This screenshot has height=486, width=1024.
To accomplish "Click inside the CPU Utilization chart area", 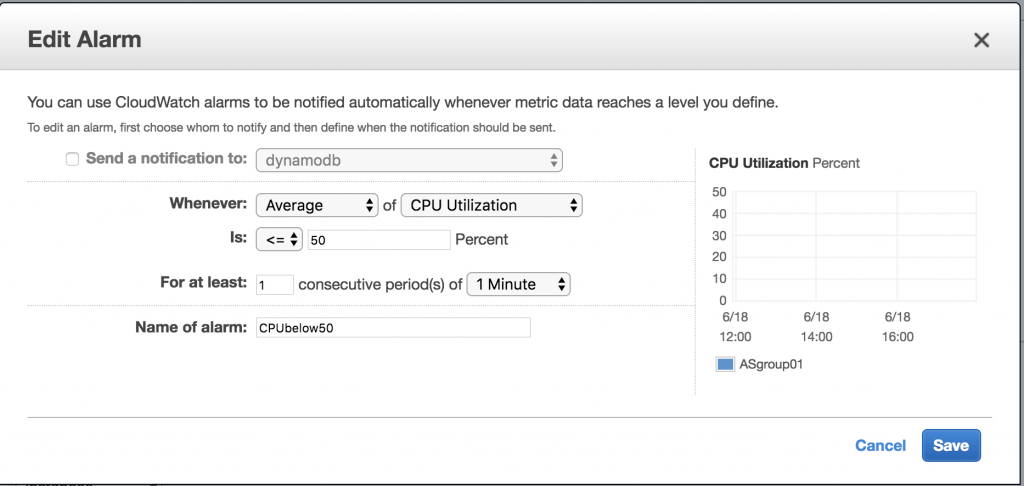I will click(x=856, y=245).
